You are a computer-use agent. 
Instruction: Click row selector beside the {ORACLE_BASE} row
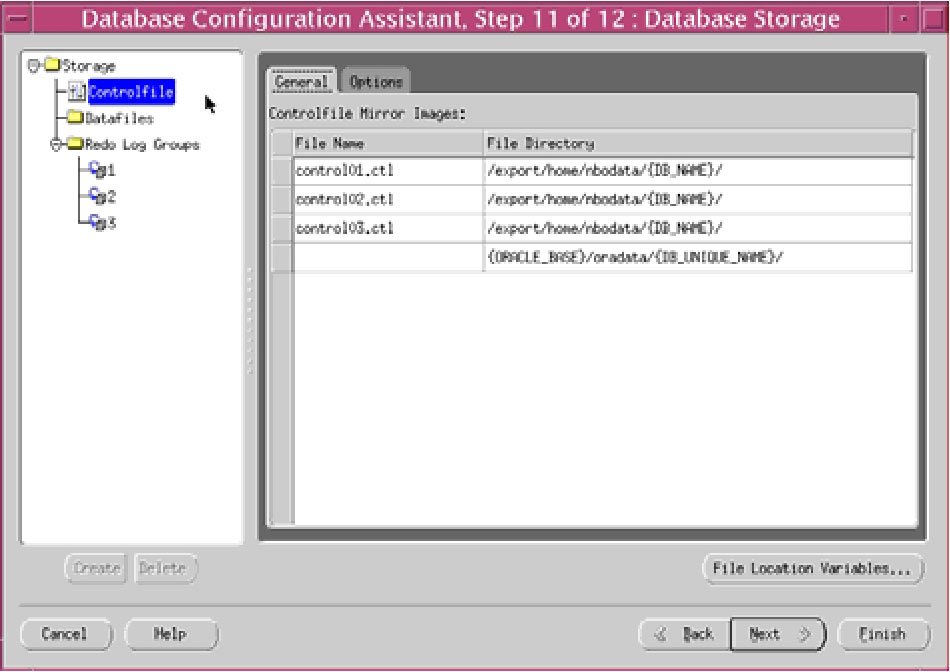tap(282, 258)
